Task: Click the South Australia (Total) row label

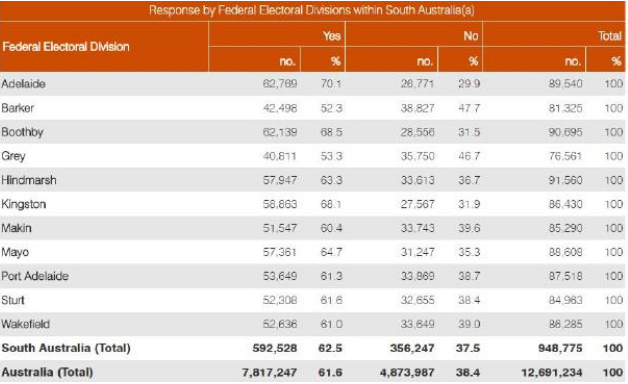Action: coord(66,348)
